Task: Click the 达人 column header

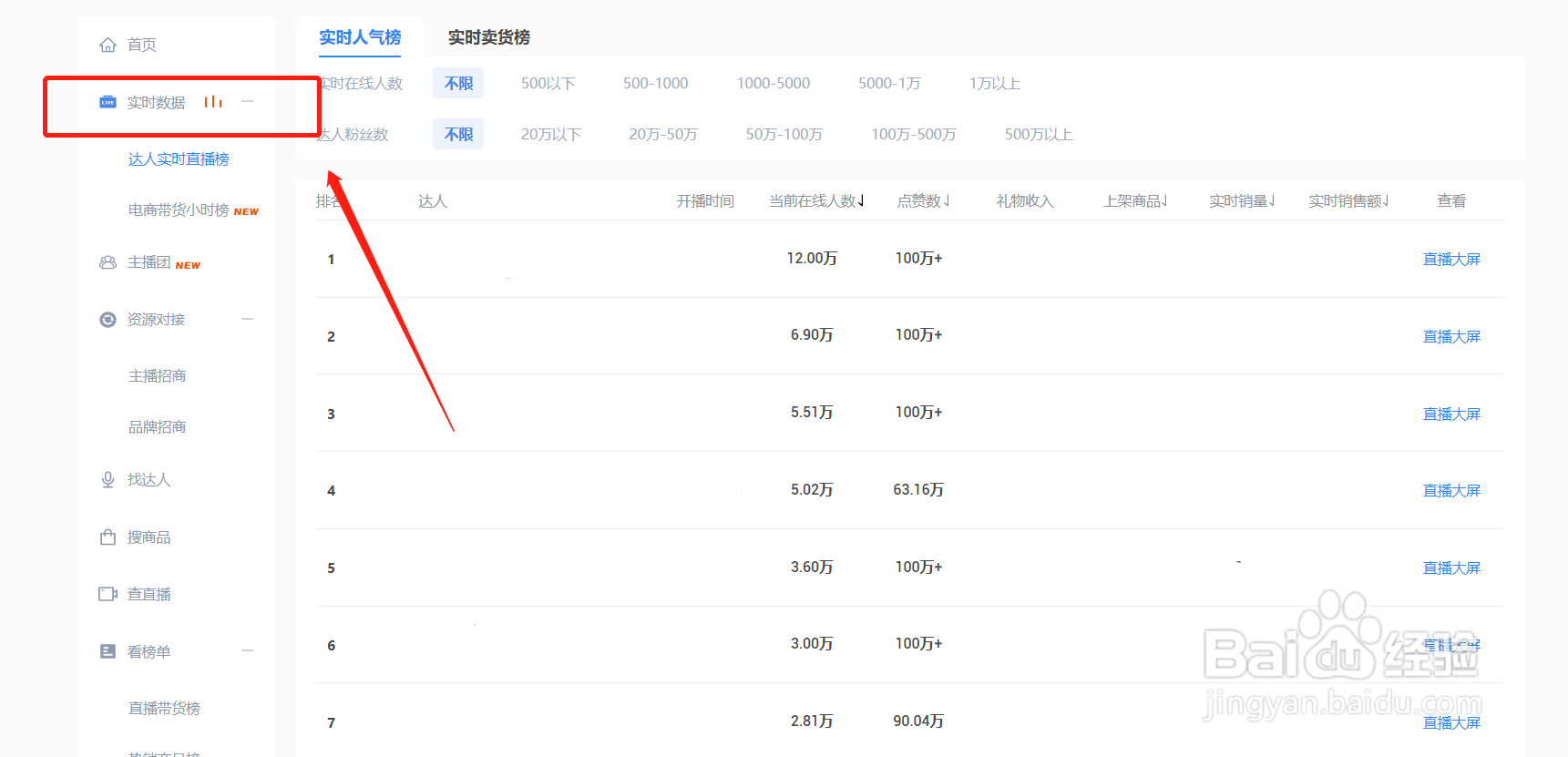Action: pyautogui.click(x=433, y=201)
